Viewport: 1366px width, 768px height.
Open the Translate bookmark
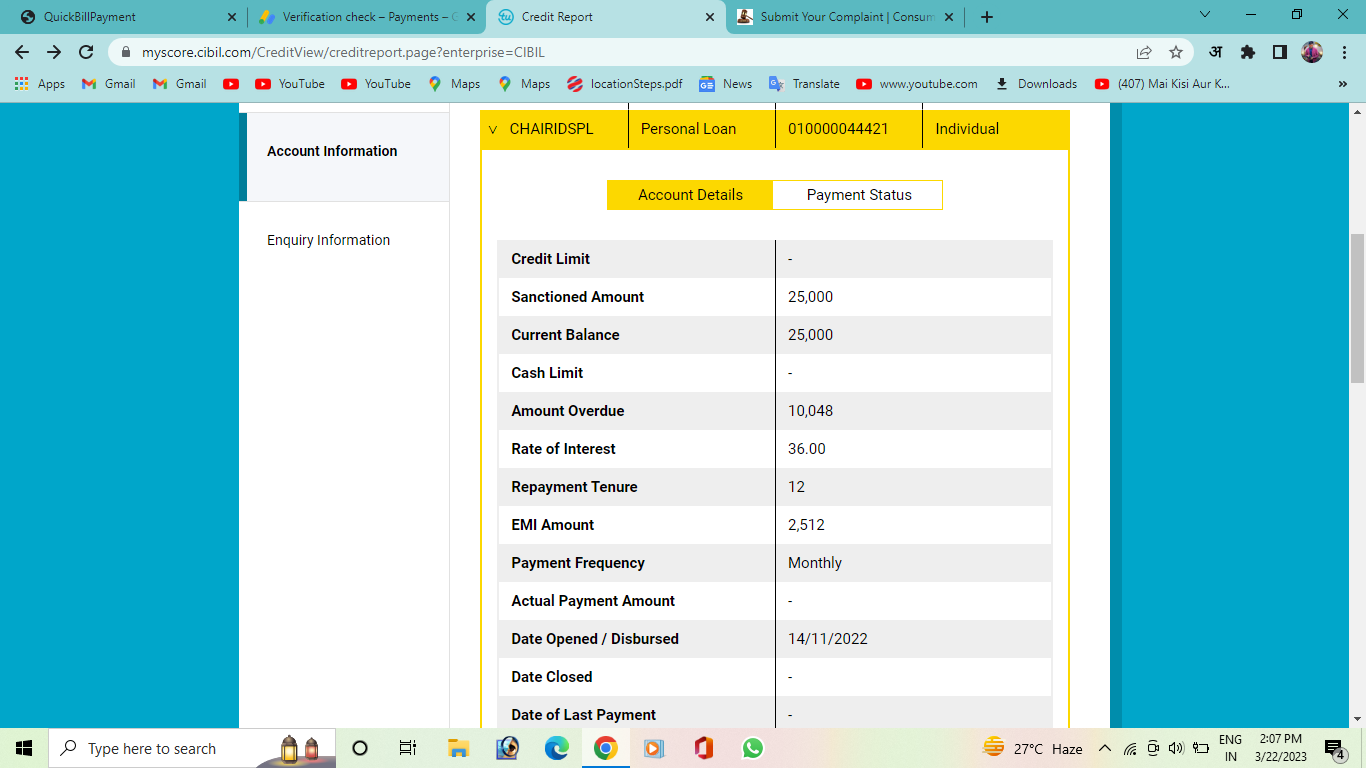pos(804,84)
